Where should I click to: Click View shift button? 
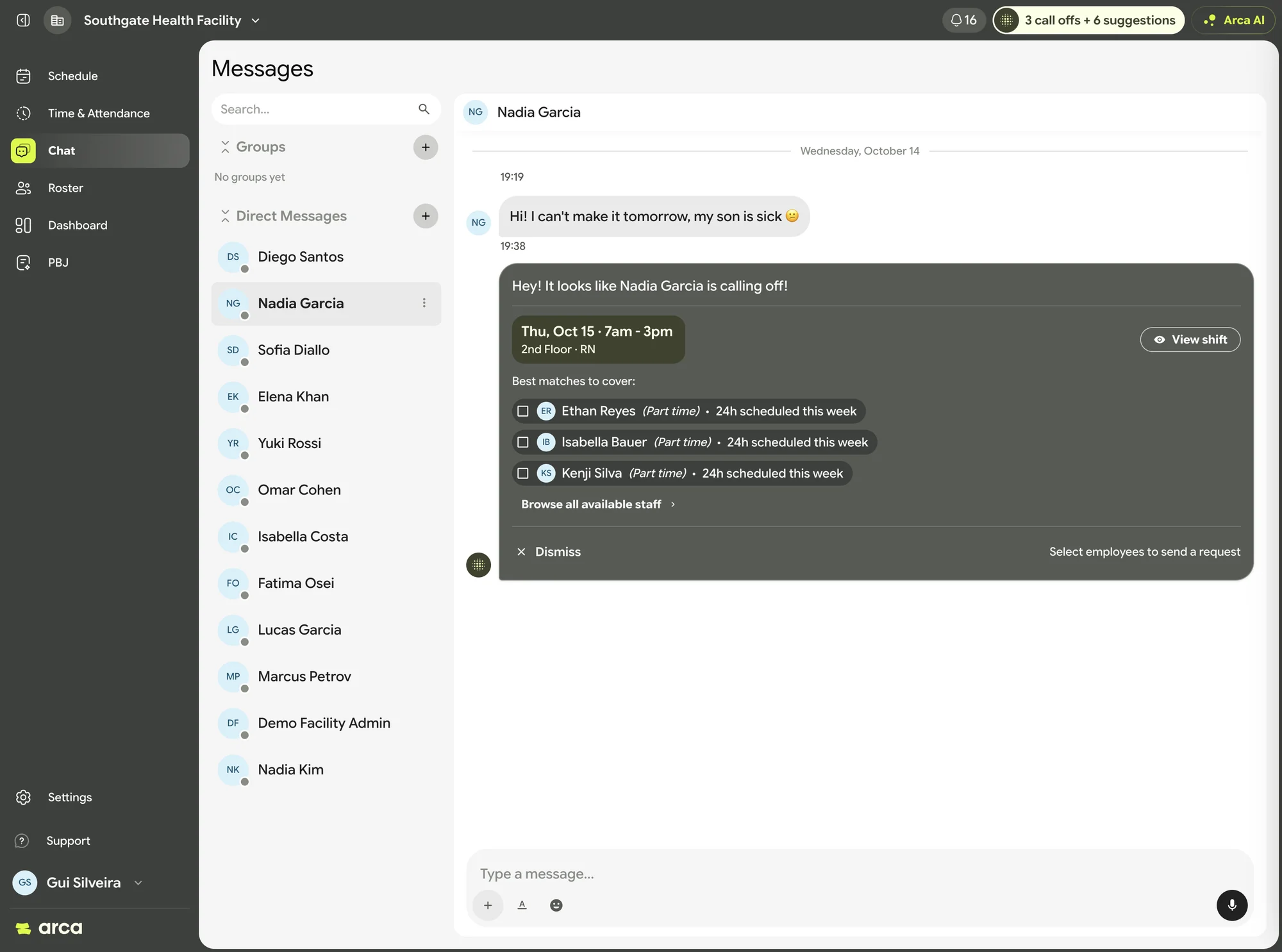(1190, 340)
